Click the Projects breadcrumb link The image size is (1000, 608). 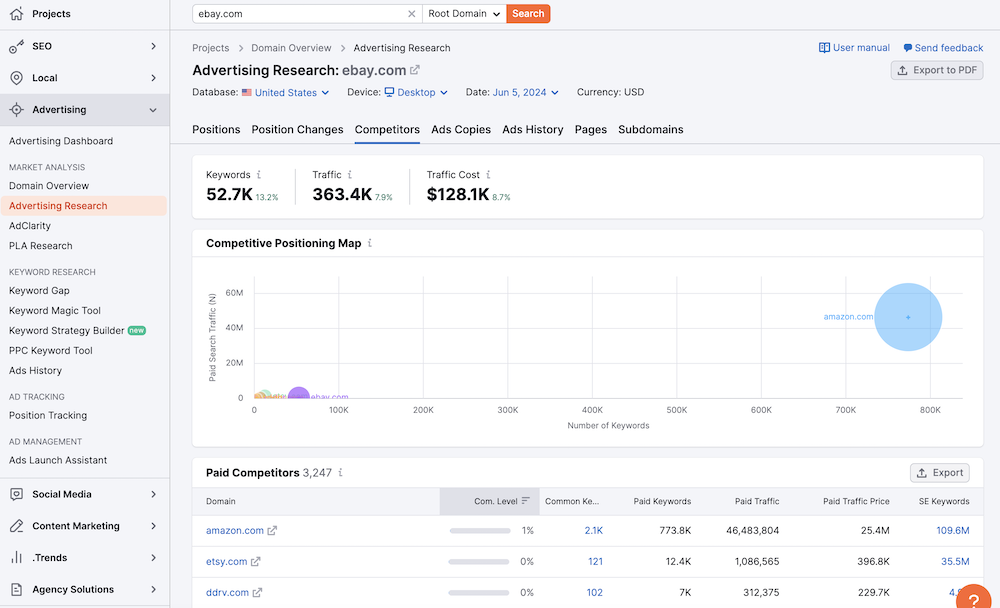click(210, 48)
